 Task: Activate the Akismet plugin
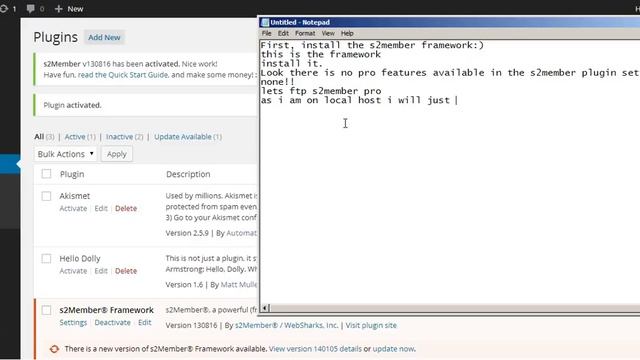click(73, 208)
